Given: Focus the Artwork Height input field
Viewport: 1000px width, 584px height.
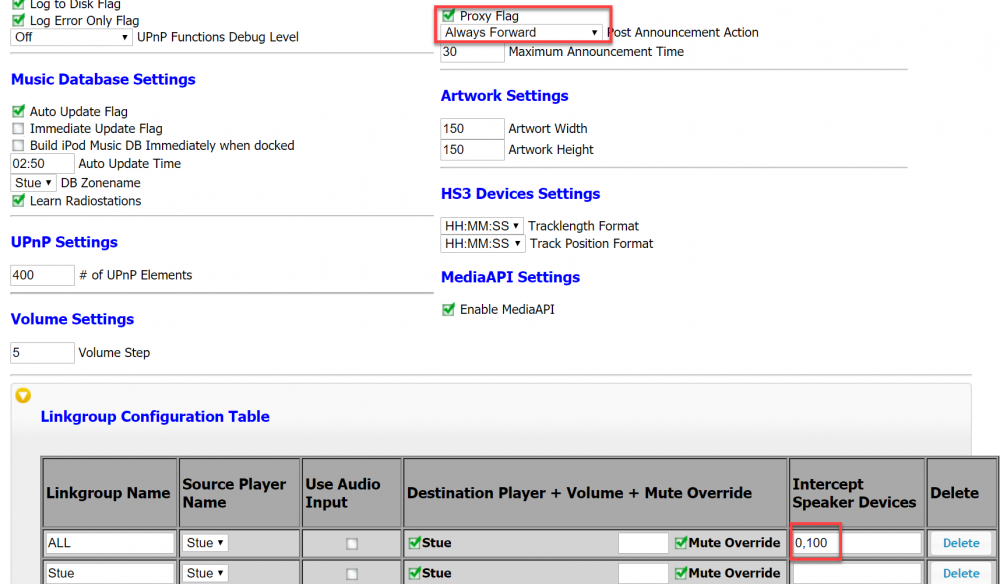Looking at the screenshot, I should [472, 150].
